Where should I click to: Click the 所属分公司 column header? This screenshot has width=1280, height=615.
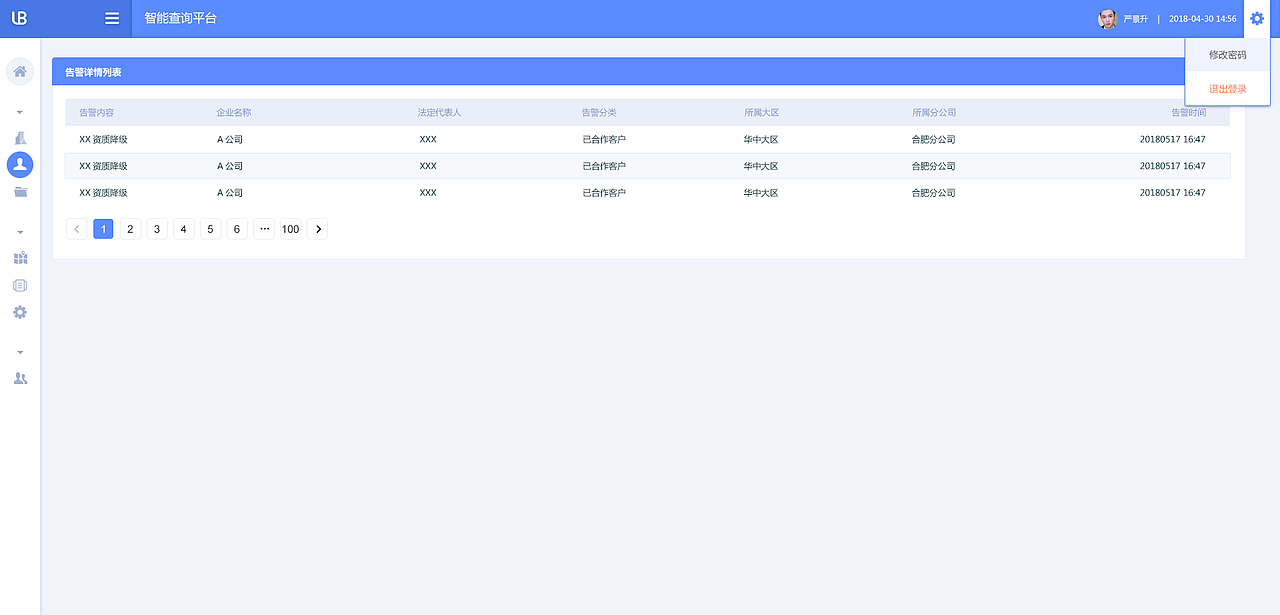[x=934, y=113]
